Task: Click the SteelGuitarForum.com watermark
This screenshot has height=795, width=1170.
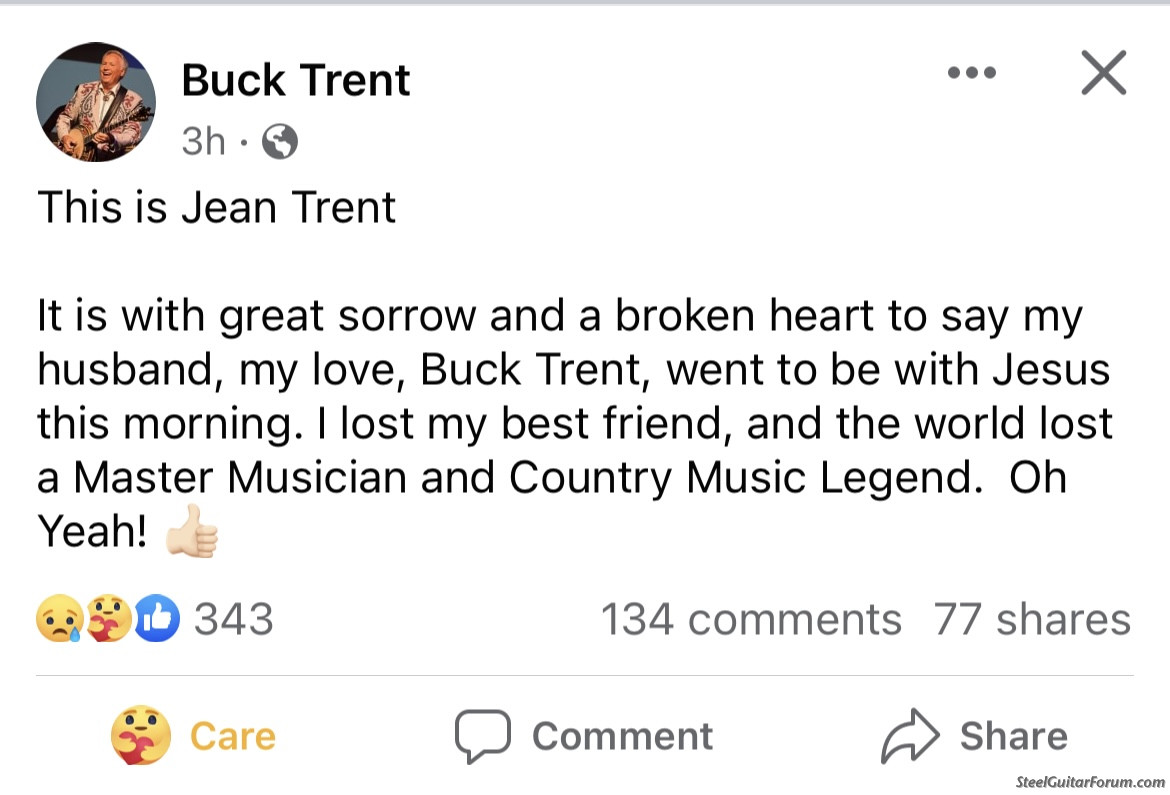Action: tap(1089, 781)
